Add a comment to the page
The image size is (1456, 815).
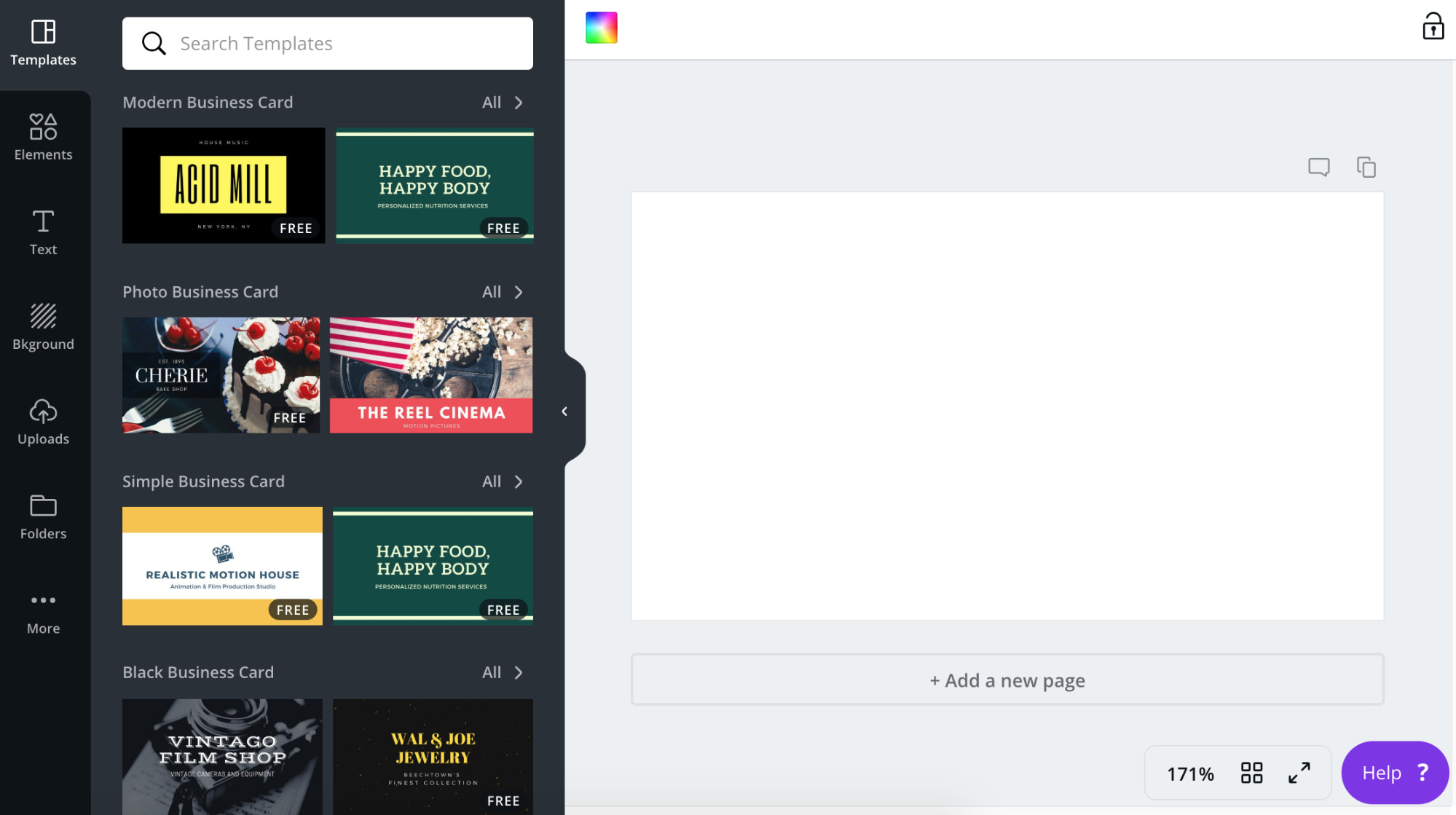(x=1318, y=167)
